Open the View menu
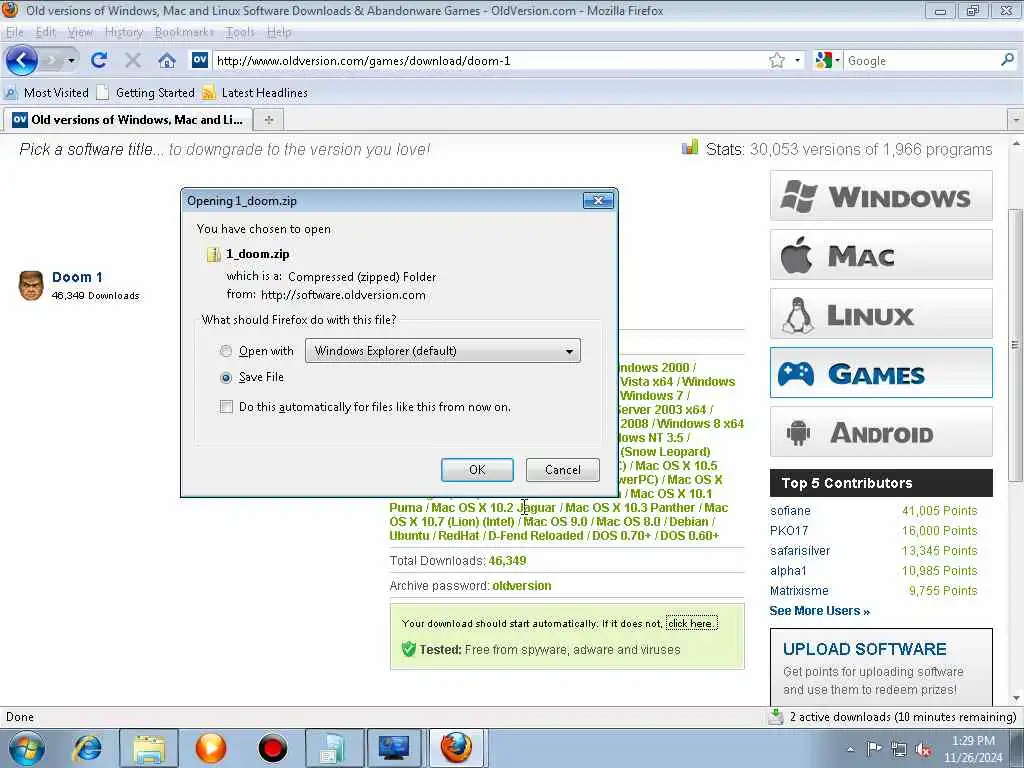 80,32
